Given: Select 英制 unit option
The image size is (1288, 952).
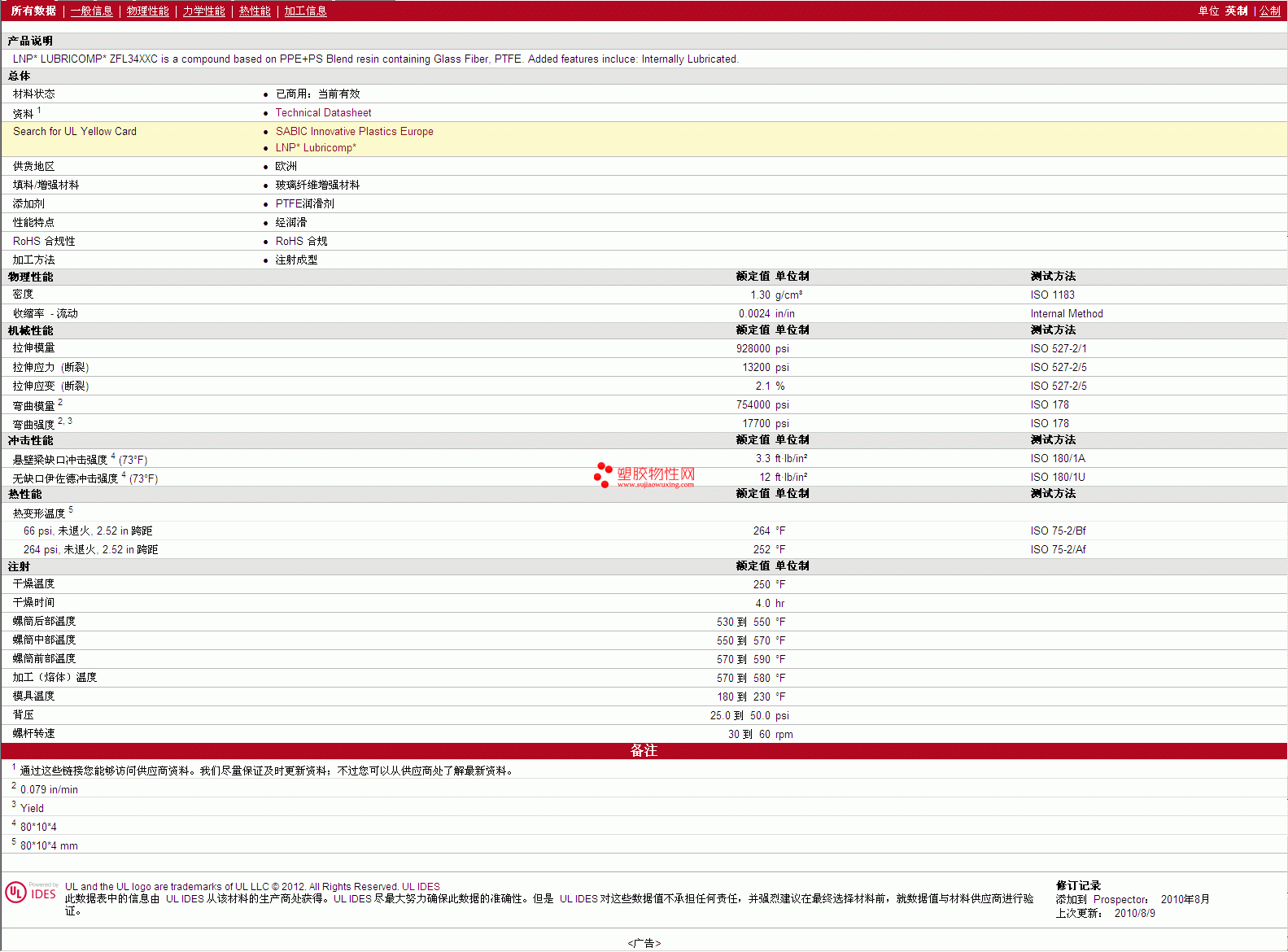Looking at the screenshot, I should [x=1236, y=11].
